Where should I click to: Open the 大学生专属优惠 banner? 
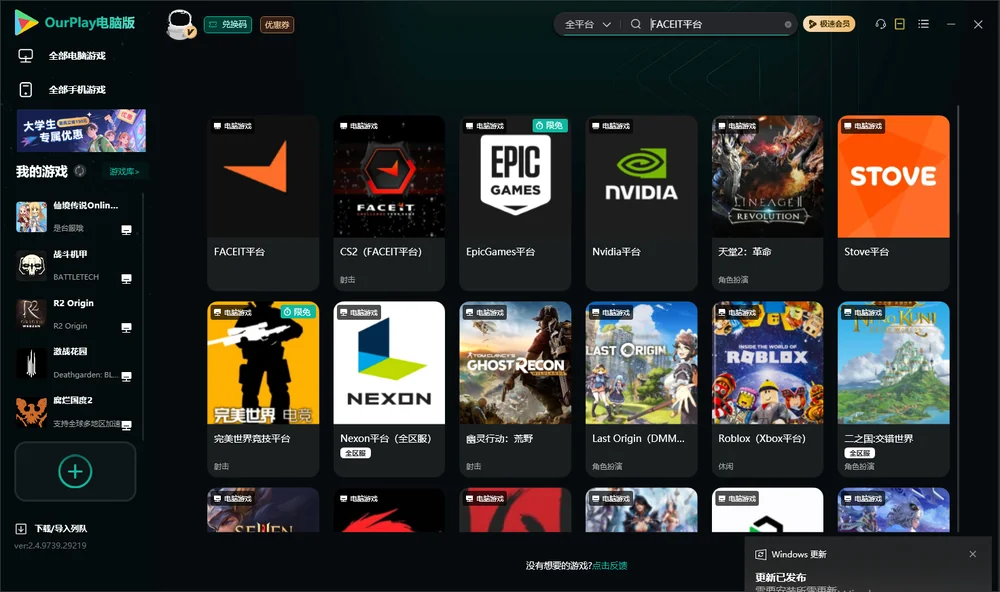tap(81, 131)
